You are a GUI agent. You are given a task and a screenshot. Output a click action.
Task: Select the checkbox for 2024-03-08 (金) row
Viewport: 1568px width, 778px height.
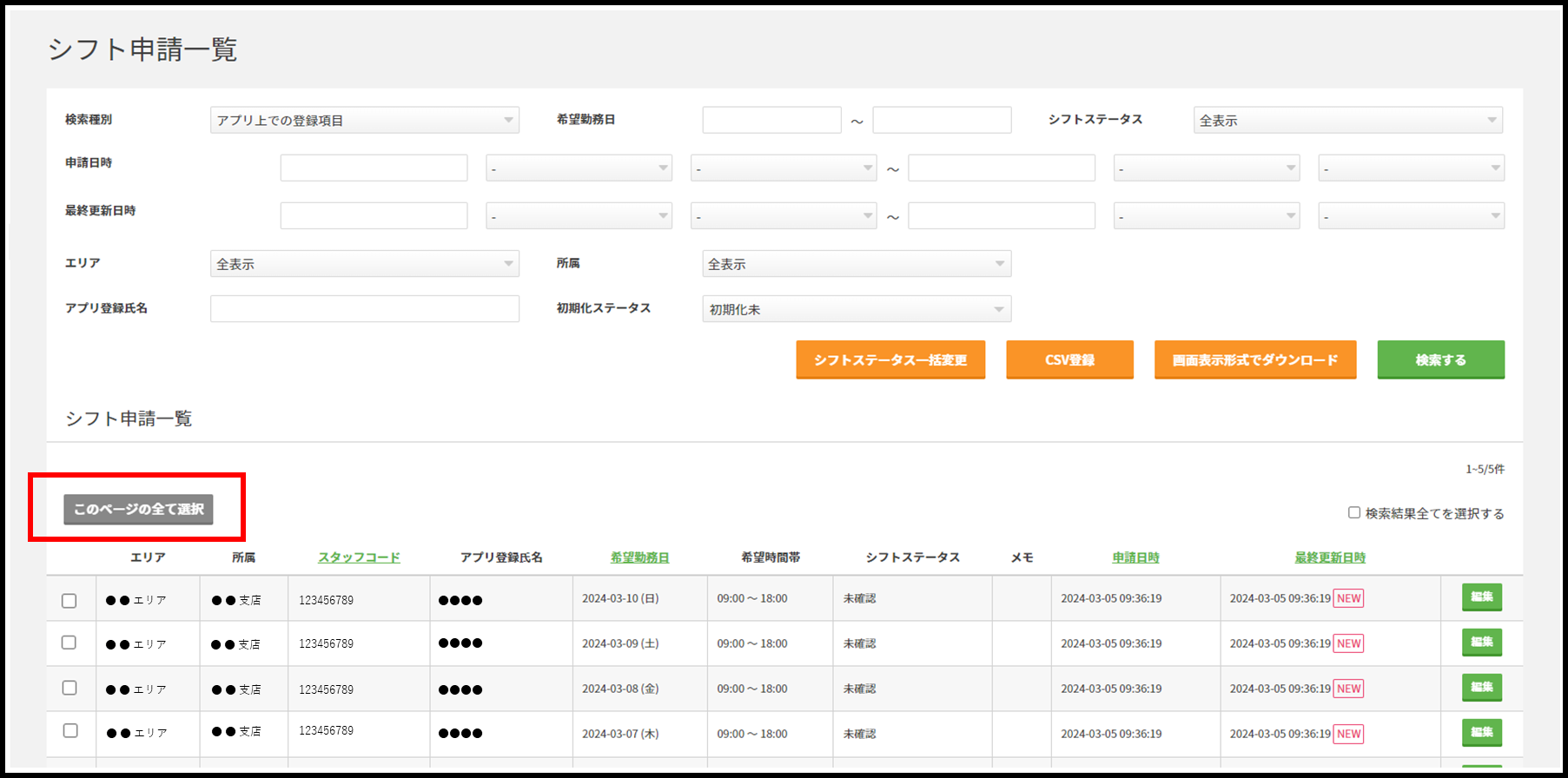click(69, 688)
